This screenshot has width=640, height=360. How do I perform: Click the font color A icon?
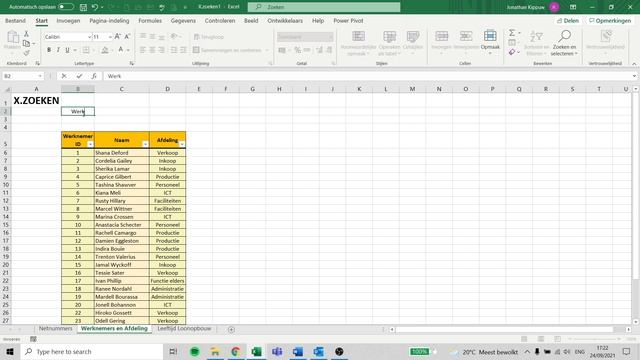pos(121,50)
